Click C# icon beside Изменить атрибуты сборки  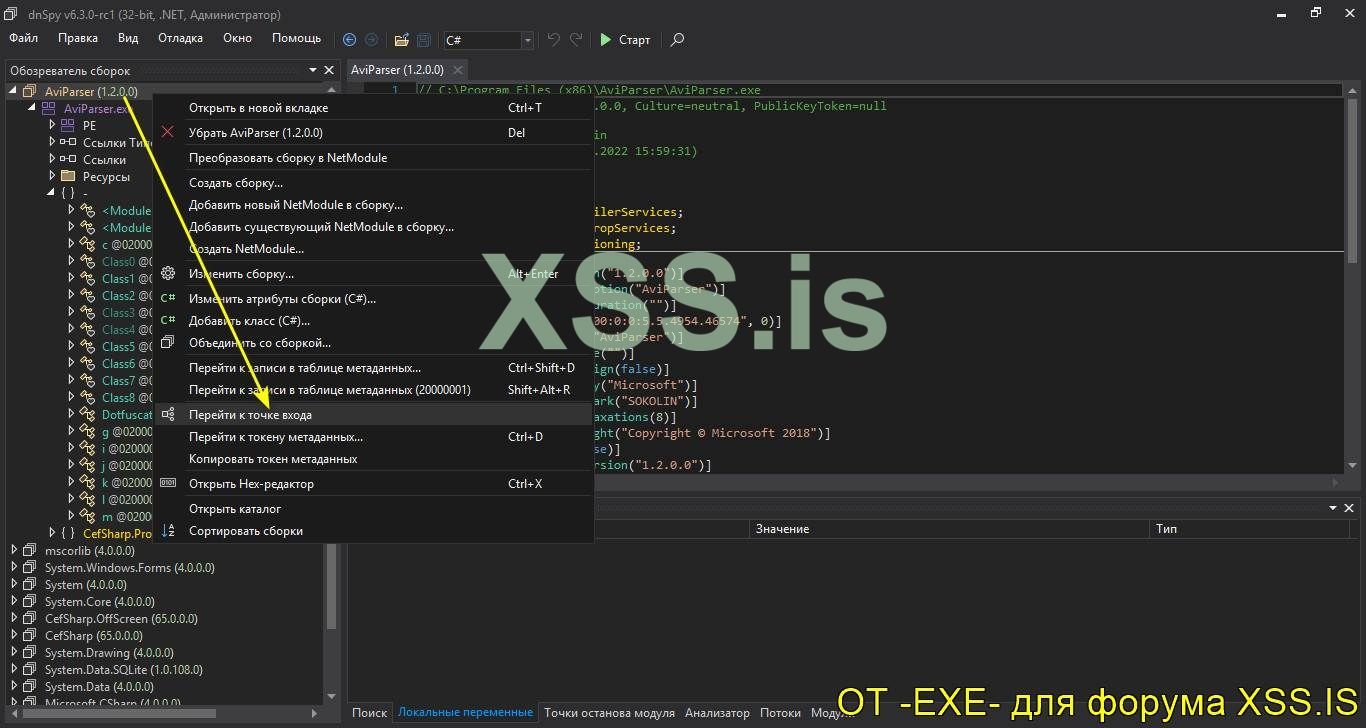(x=168, y=299)
